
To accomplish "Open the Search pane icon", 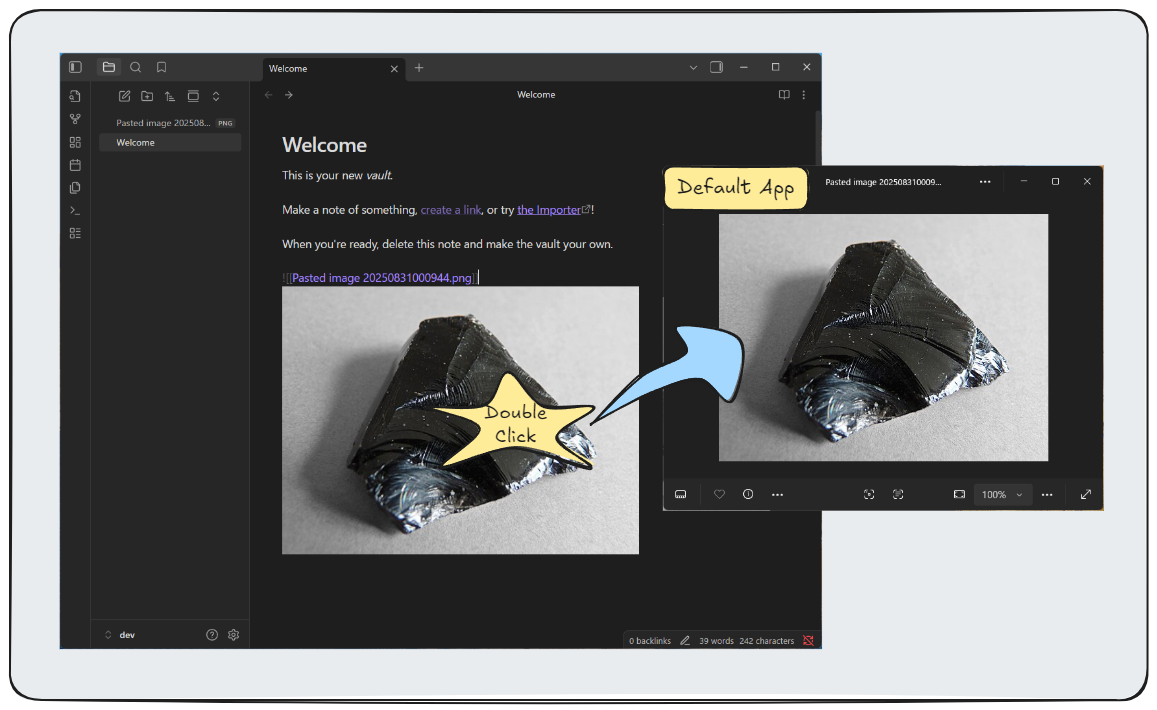I will coord(136,67).
